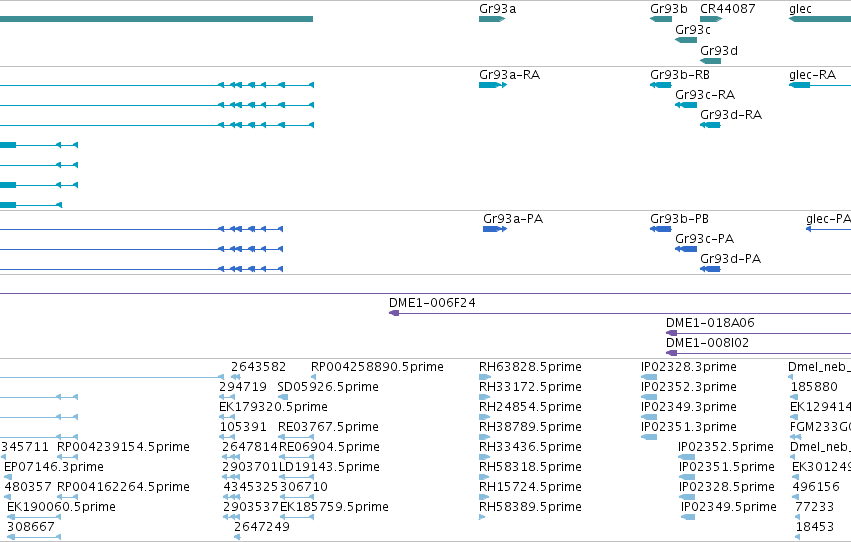851x542 pixels.
Task: Click the Gr93a-PA protein label
Action: (513, 219)
